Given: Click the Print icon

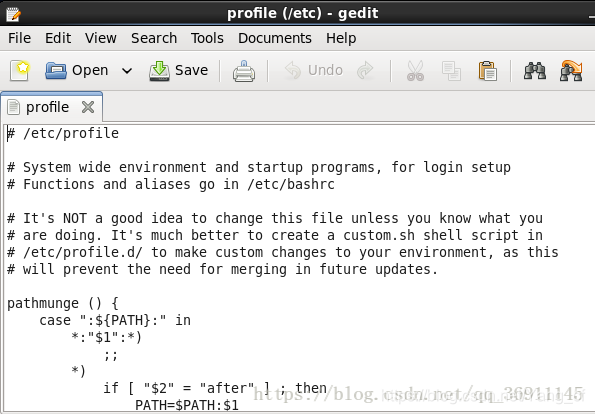Looking at the screenshot, I should click(244, 71).
